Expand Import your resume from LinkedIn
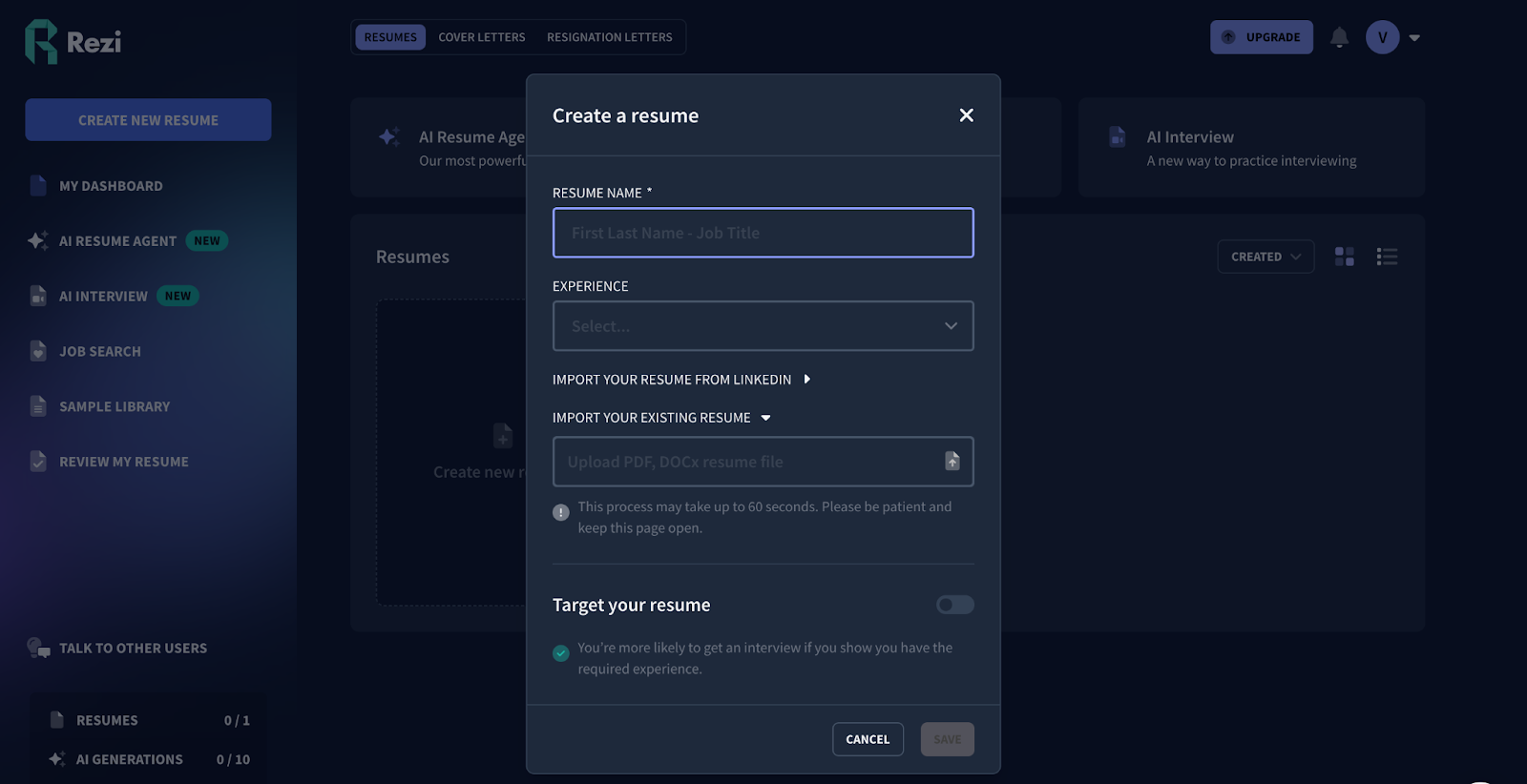Screen dimensions: 1527x784 (x=680, y=380)
